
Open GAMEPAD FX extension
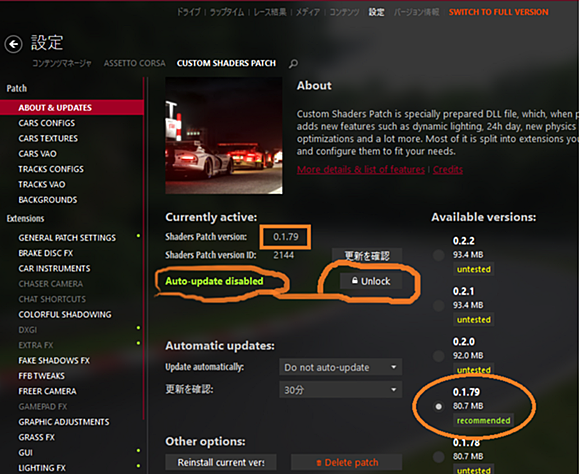click(43, 407)
